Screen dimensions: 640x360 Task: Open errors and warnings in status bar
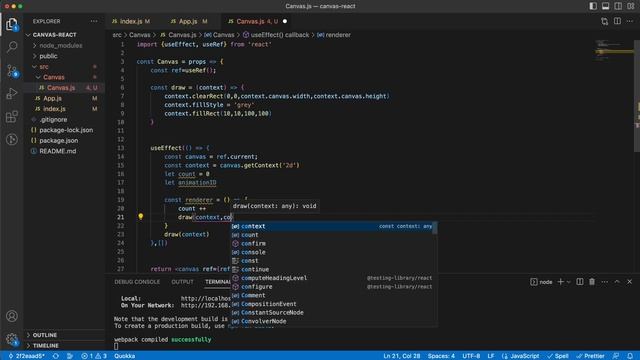[94, 356]
